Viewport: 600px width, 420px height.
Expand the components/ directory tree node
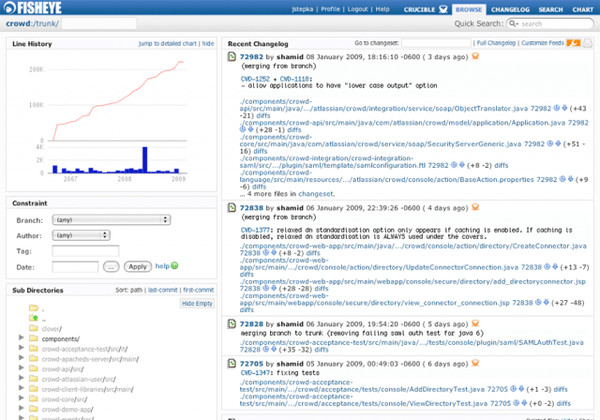coord(23,339)
